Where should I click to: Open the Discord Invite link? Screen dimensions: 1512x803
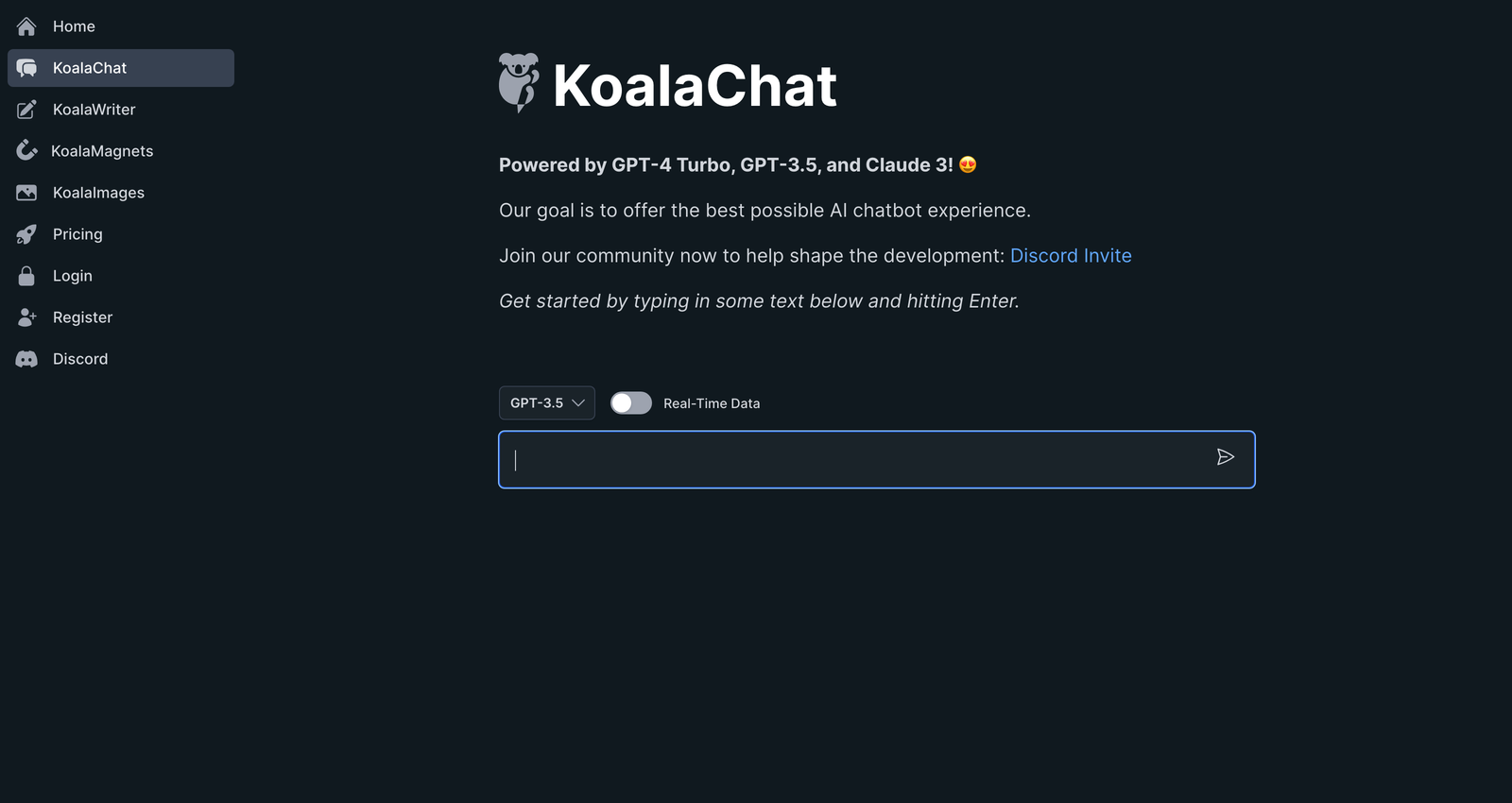(1071, 256)
